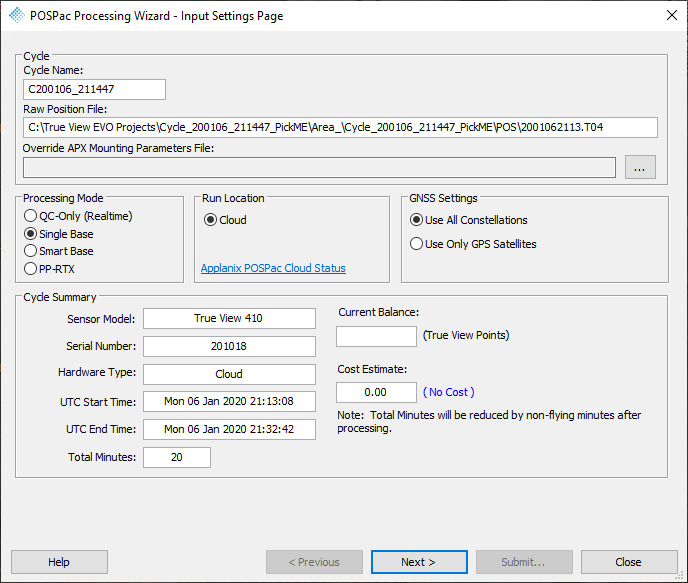Click the Close button at bottom

(629, 562)
